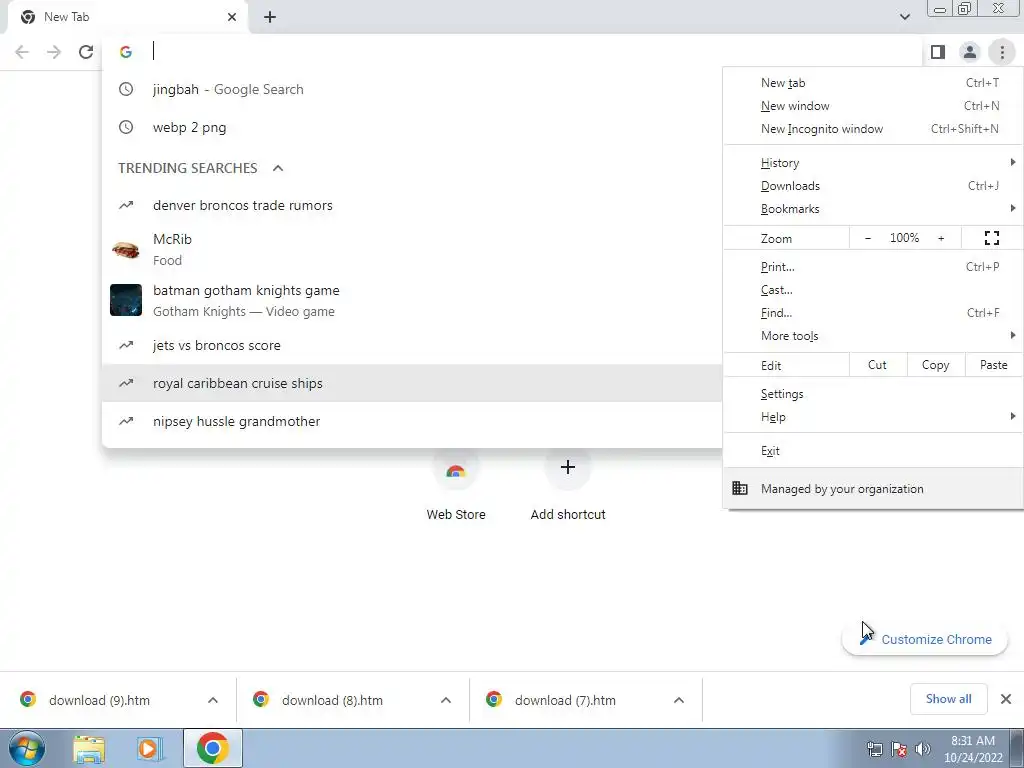The width and height of the screenshot is (1024, 768).
Task: Click Show all downloads button
Action: [x=948, y=699]
